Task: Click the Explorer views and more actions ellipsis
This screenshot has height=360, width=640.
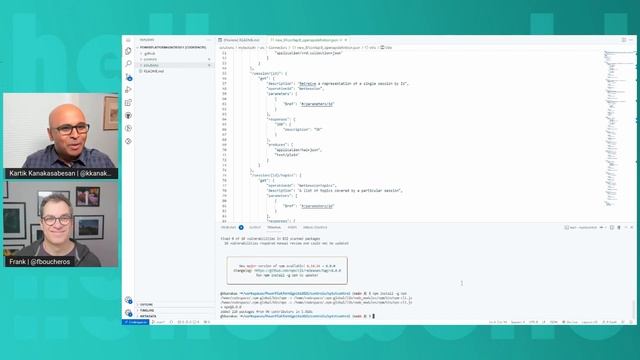Action: [x=209, y=40]
